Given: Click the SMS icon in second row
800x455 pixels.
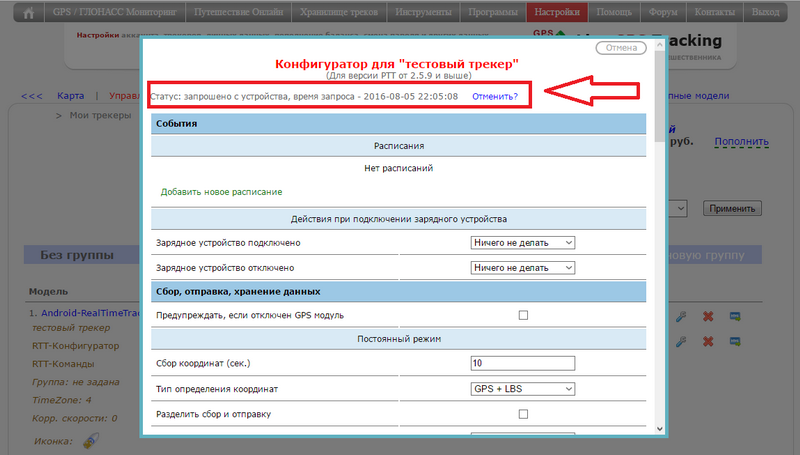Looking at the screenshot, I should coord(735,342).
